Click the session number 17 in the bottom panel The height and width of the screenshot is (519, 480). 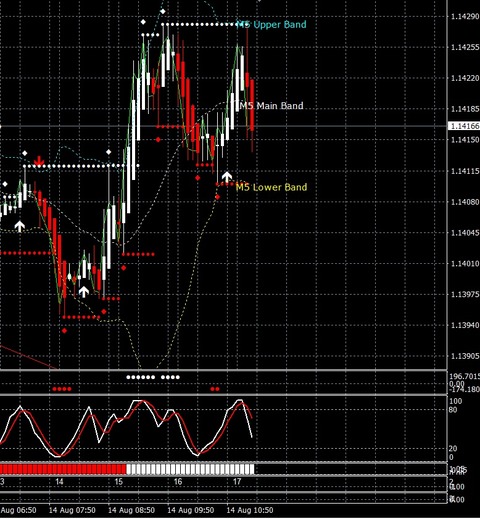[x=237, y=481]
